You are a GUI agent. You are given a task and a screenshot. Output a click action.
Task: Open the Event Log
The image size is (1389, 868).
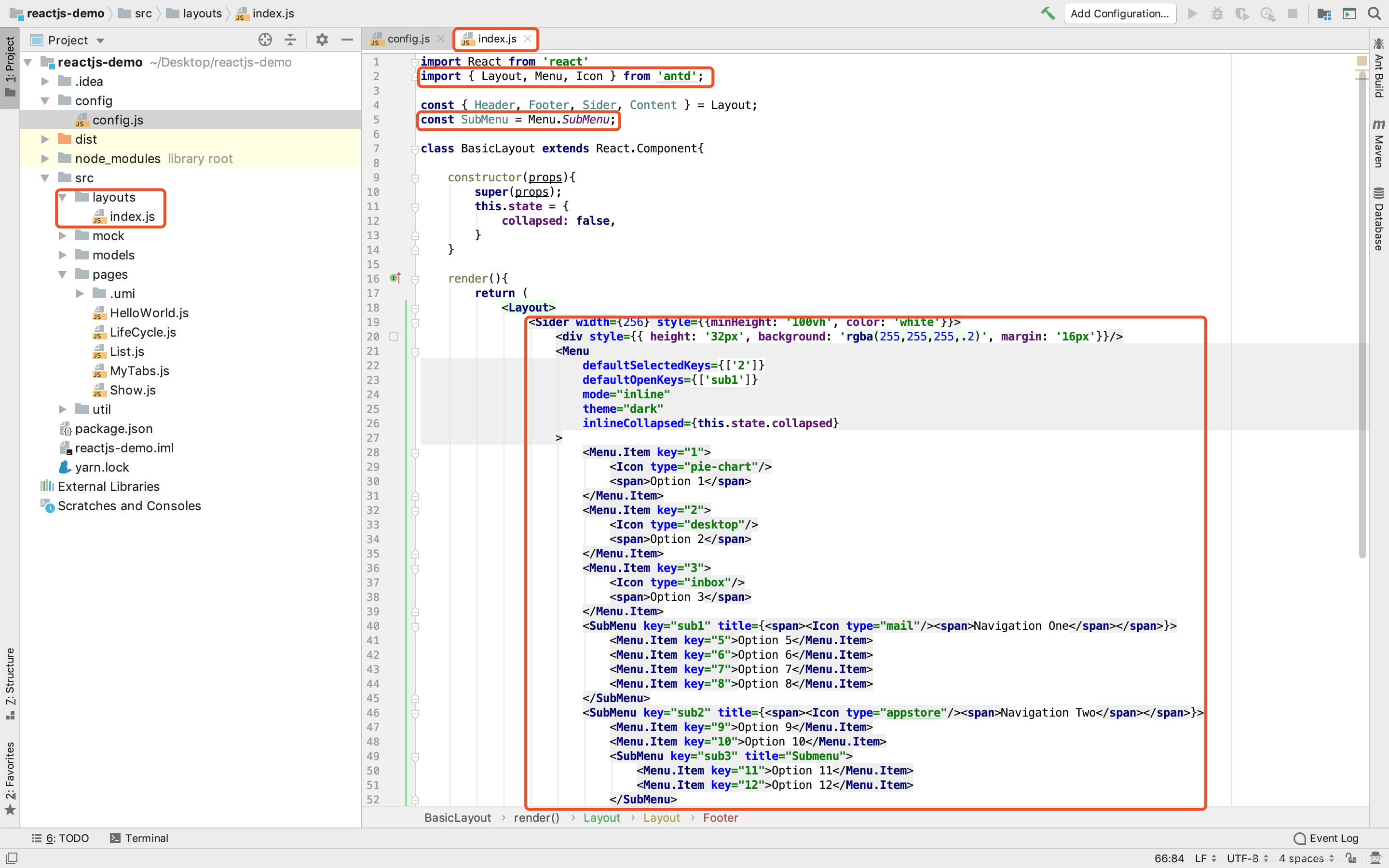(1326, 838)
